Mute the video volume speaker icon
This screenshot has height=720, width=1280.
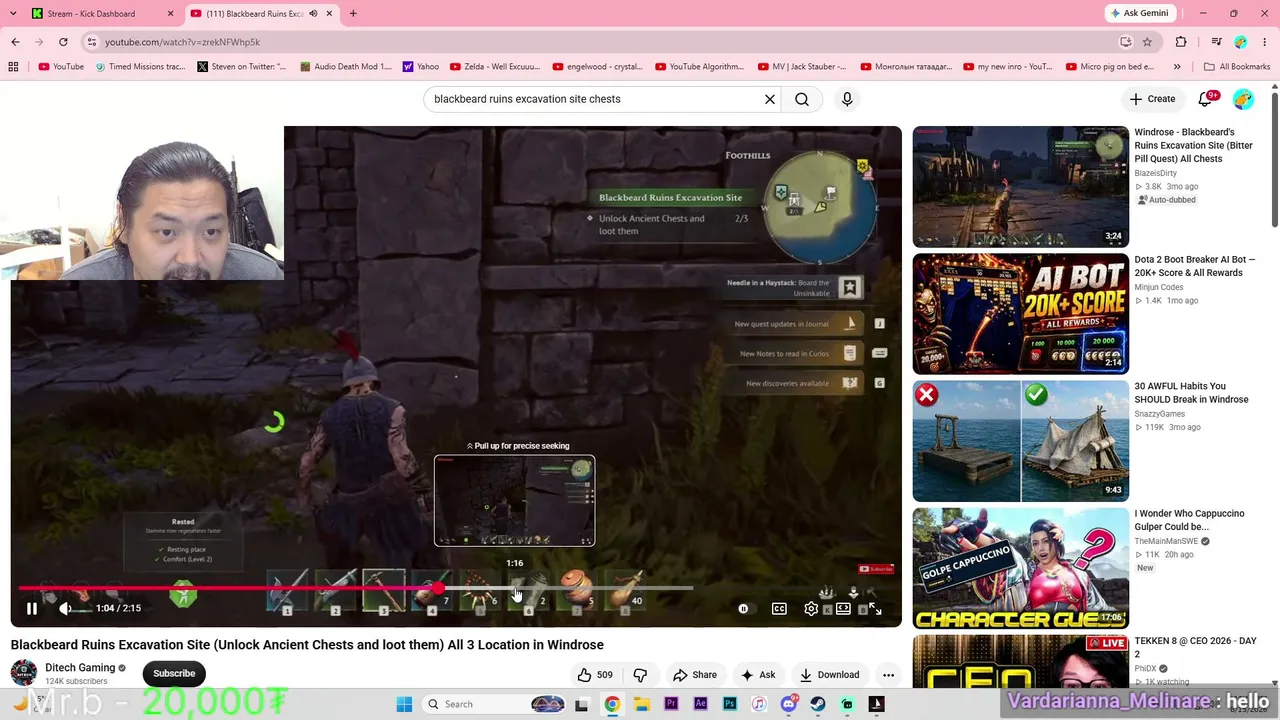pyautogui.click(x=65, y=608)
